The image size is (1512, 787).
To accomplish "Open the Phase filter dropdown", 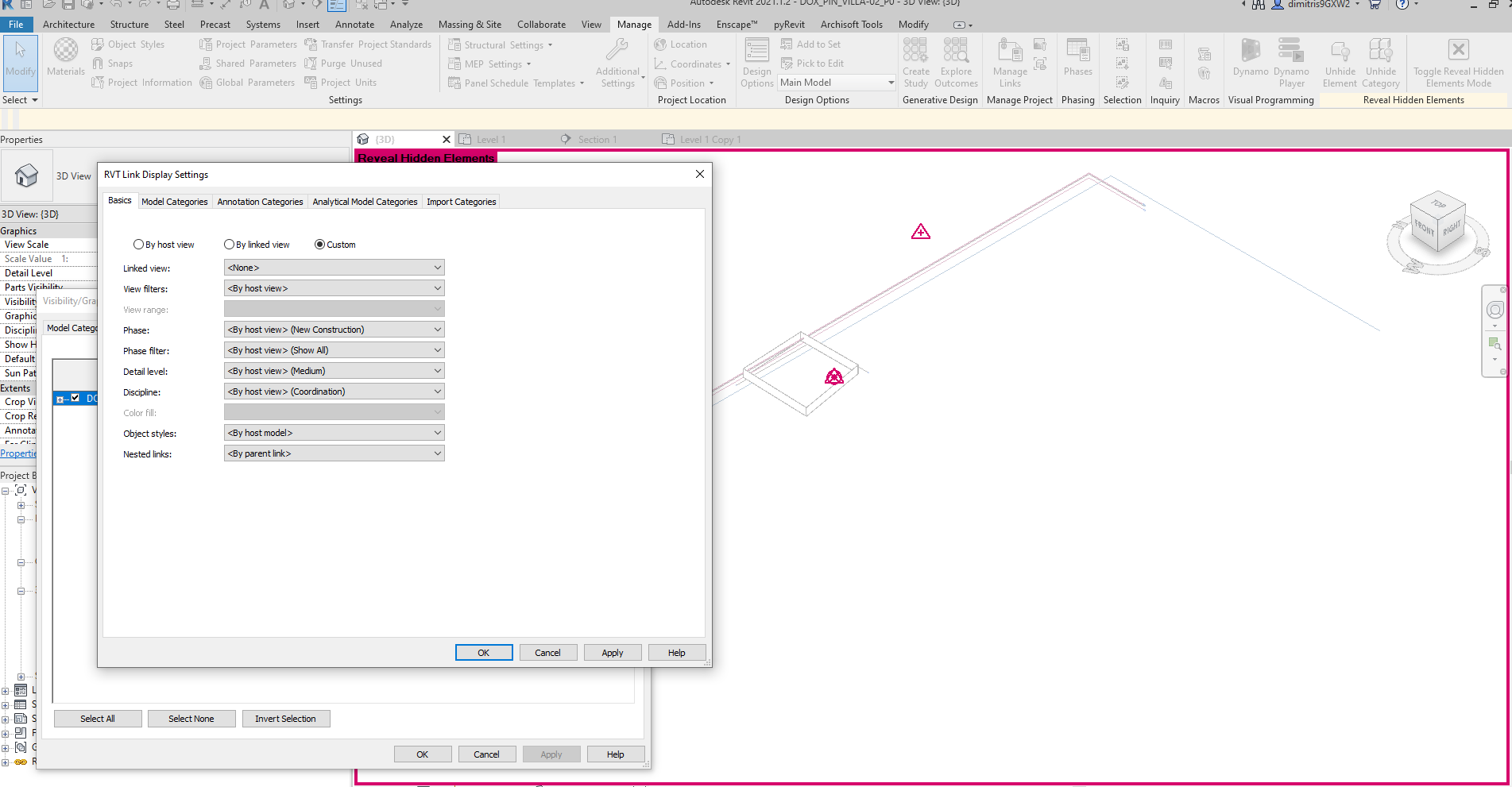I will (x=436, y=349).
